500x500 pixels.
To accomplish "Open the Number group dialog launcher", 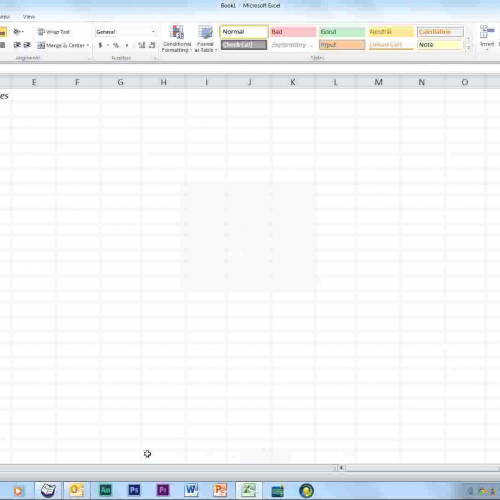I will 155,58.
